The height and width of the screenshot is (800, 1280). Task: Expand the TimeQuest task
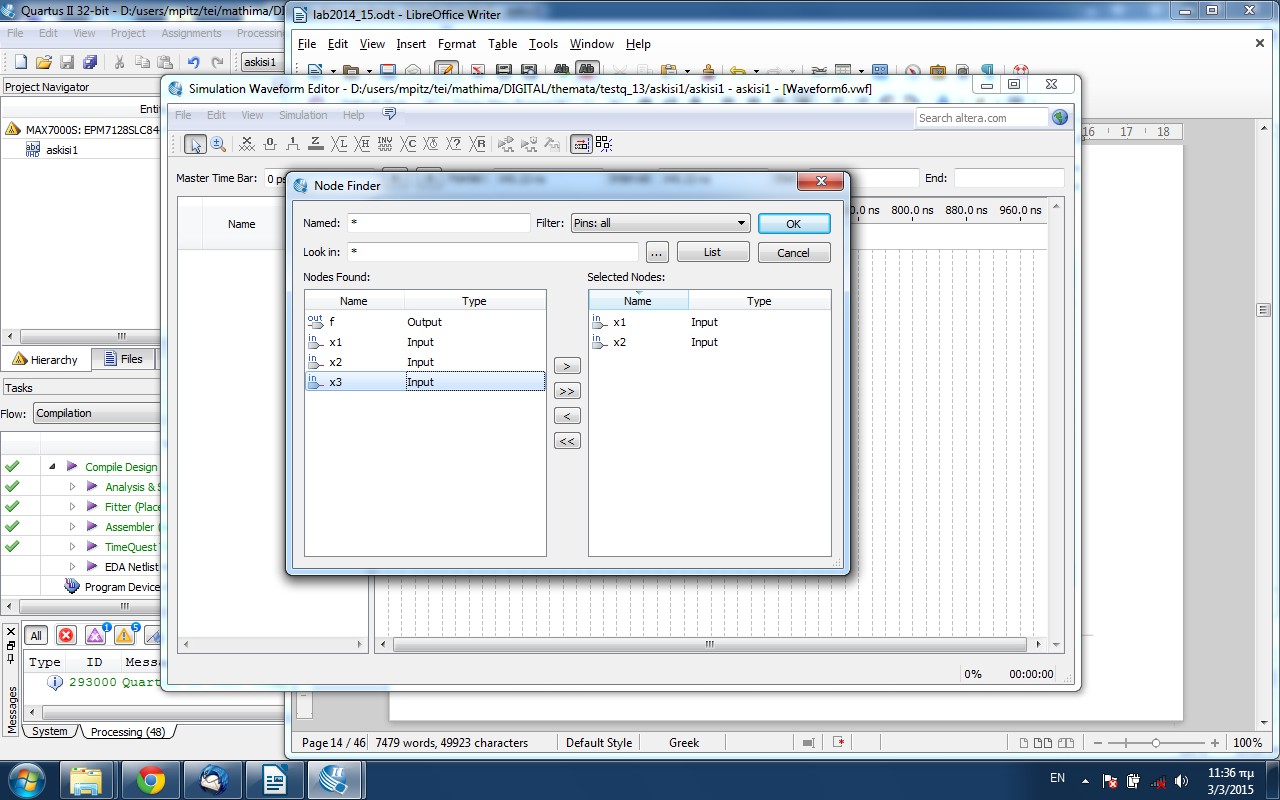click(x=72, y=546)
